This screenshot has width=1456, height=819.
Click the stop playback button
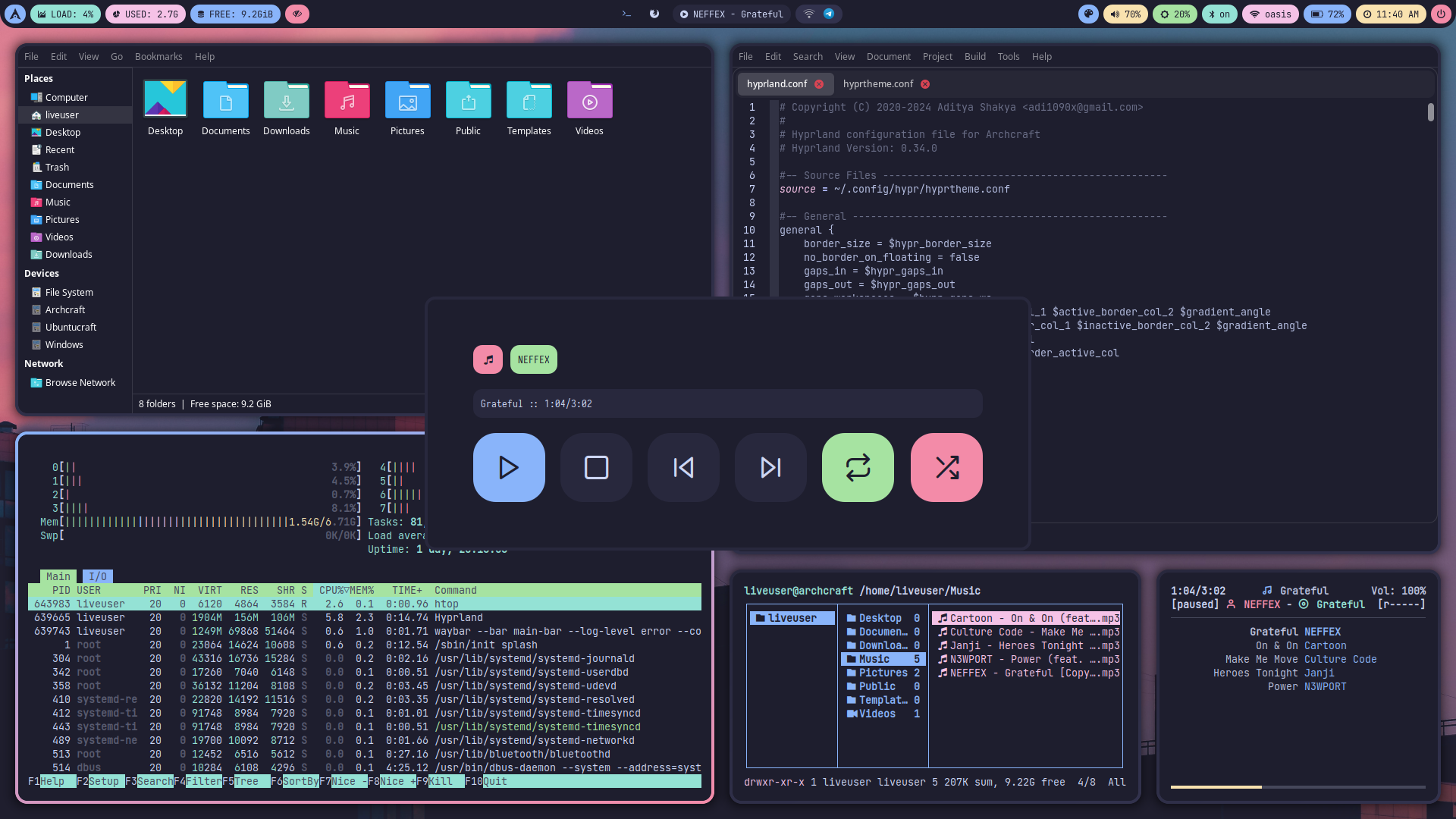596,467
